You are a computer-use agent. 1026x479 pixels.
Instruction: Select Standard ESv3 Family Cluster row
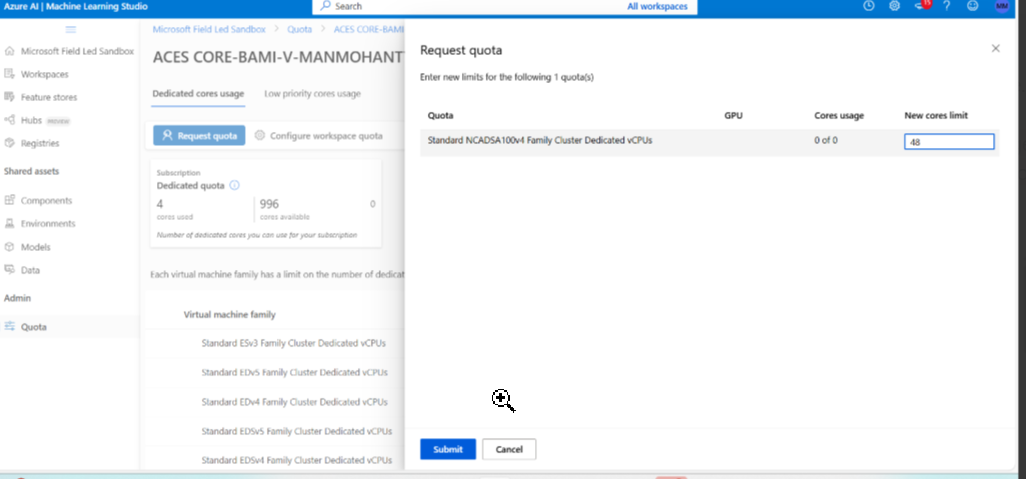coord(274,343)
